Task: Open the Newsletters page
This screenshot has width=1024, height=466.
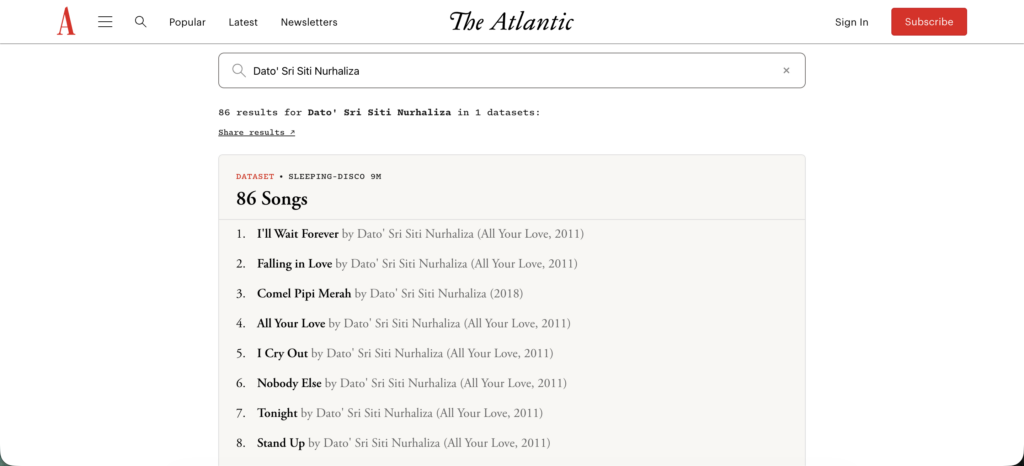Action: (x=309, y=22)
